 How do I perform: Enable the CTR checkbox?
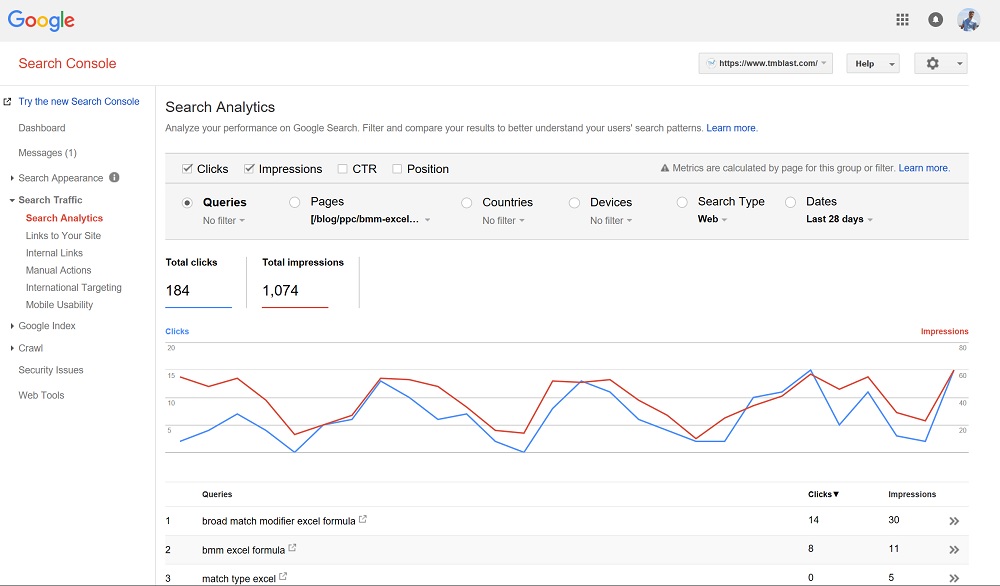point(342,169)
